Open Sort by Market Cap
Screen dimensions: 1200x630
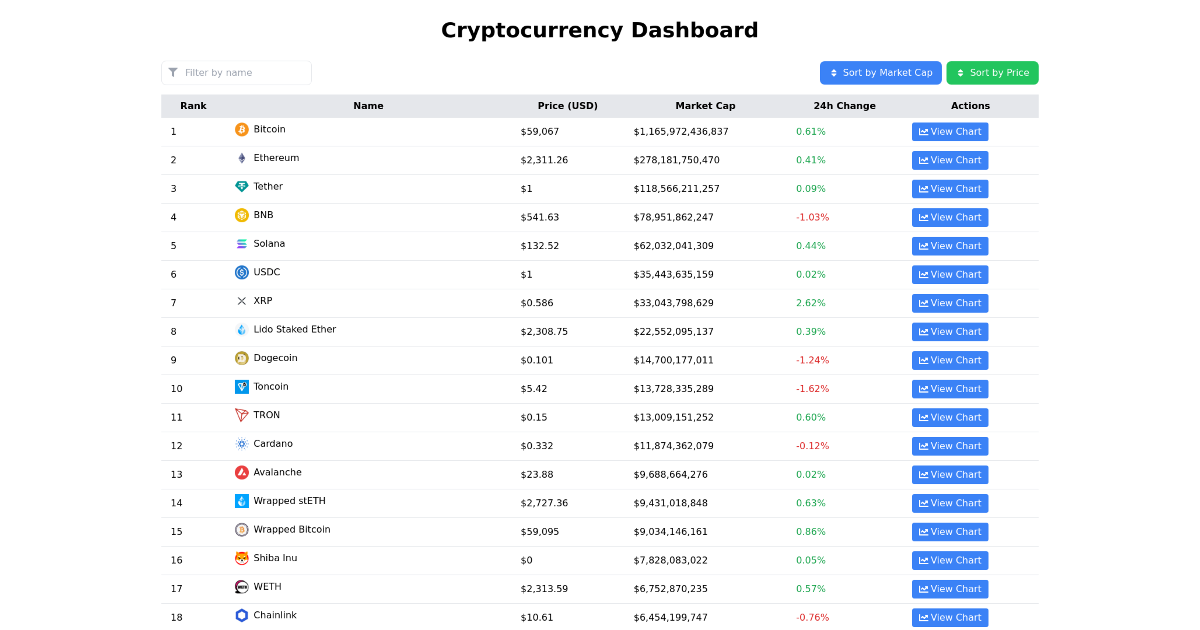click(881, 72)
